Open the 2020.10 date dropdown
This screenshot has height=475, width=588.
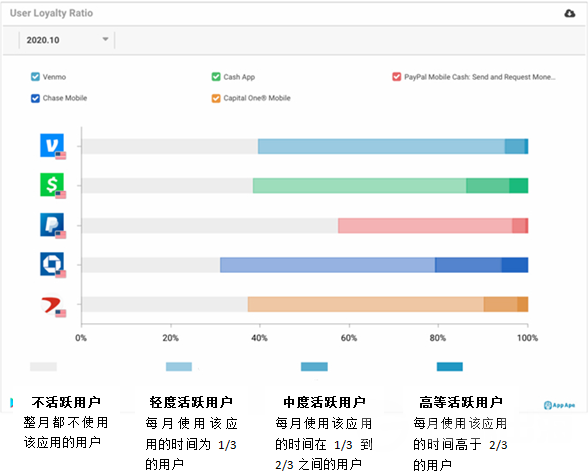[67, 40]
